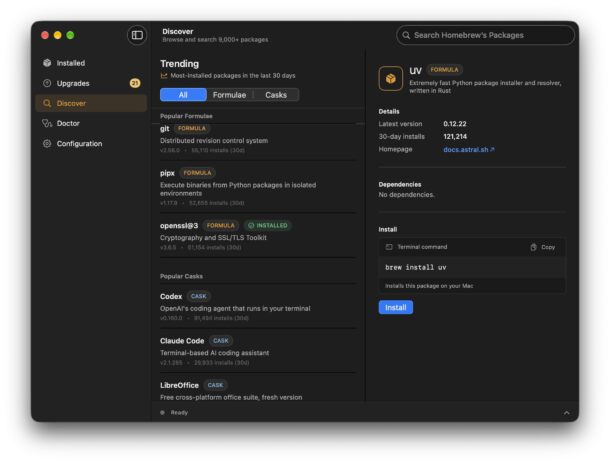Copy the brew install uv command
This screenshot has width=610, height=463.
tap(543, 247)
